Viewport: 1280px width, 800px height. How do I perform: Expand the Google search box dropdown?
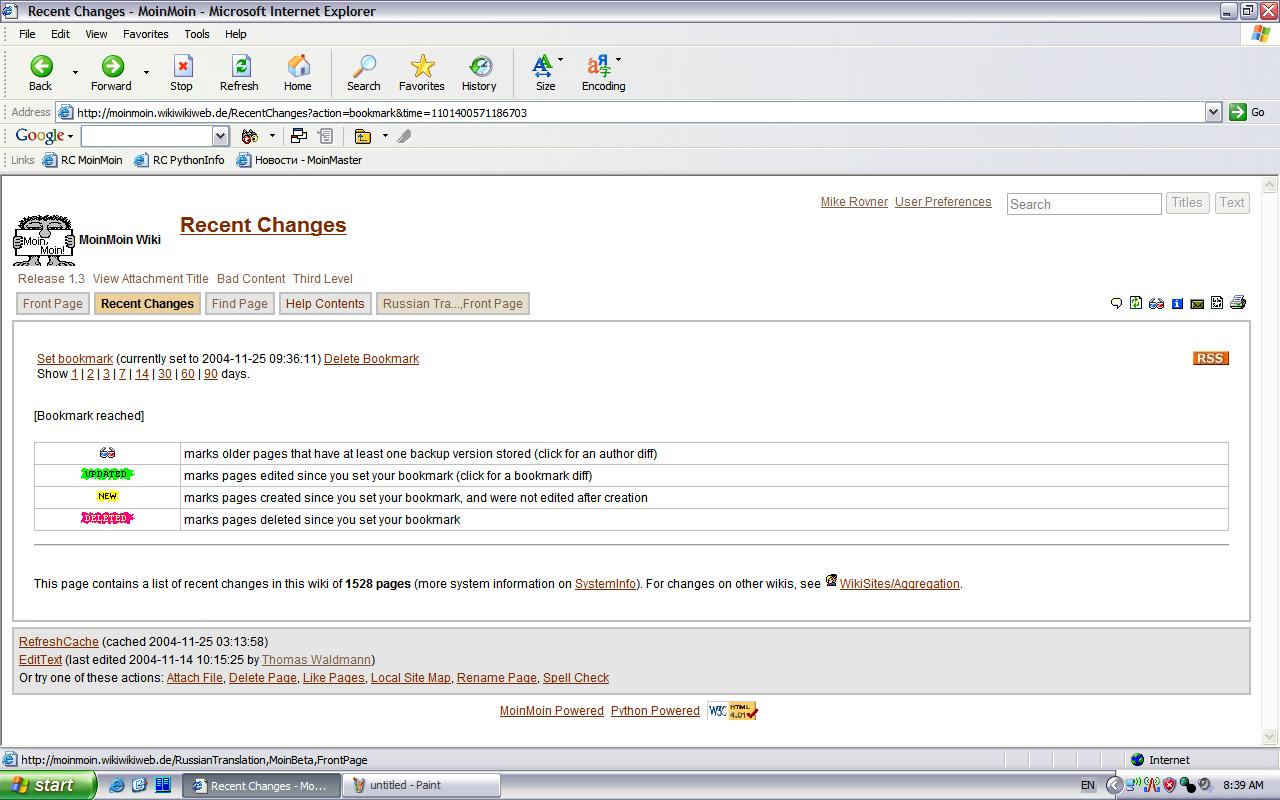tap(221, 136)
